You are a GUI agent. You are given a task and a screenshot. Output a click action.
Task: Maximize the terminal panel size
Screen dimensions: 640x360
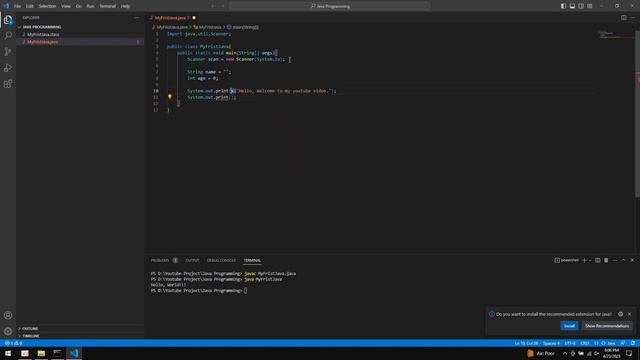[x=623, y=260]
